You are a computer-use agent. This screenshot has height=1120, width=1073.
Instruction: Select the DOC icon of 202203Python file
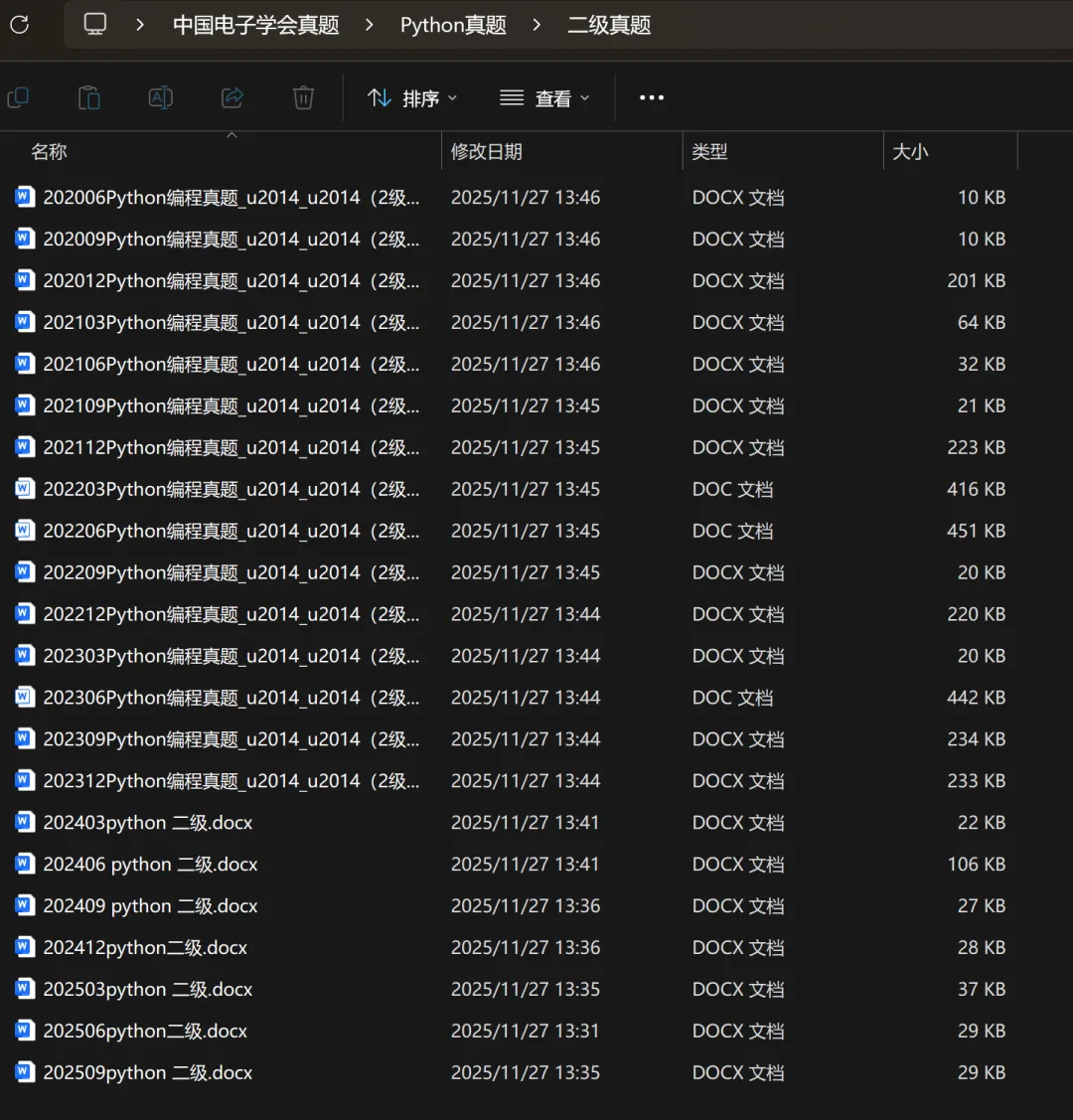click(25, 489)
